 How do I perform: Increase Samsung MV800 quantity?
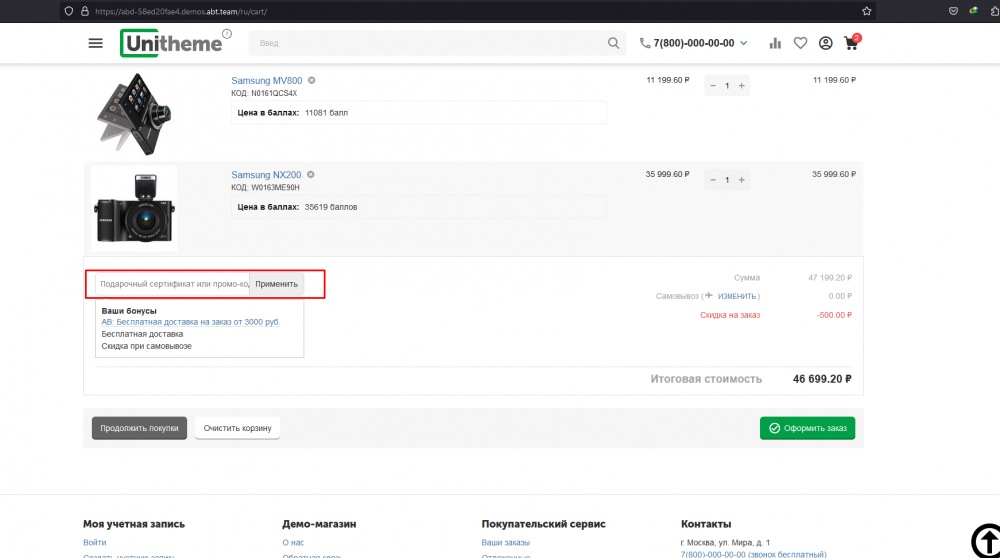[x=741, y=86]
